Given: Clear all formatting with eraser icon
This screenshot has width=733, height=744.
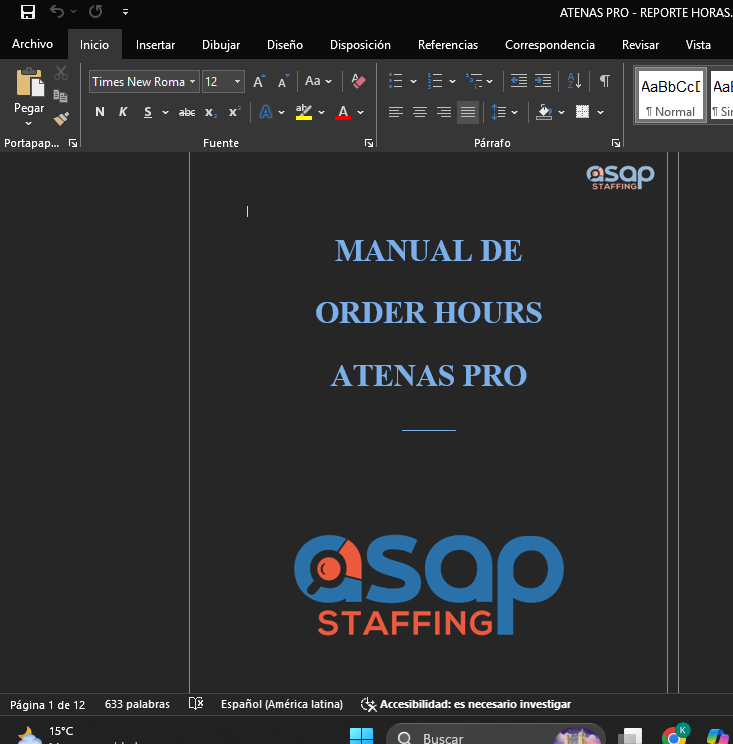Looking at the screenshot, I should (359, 81).
